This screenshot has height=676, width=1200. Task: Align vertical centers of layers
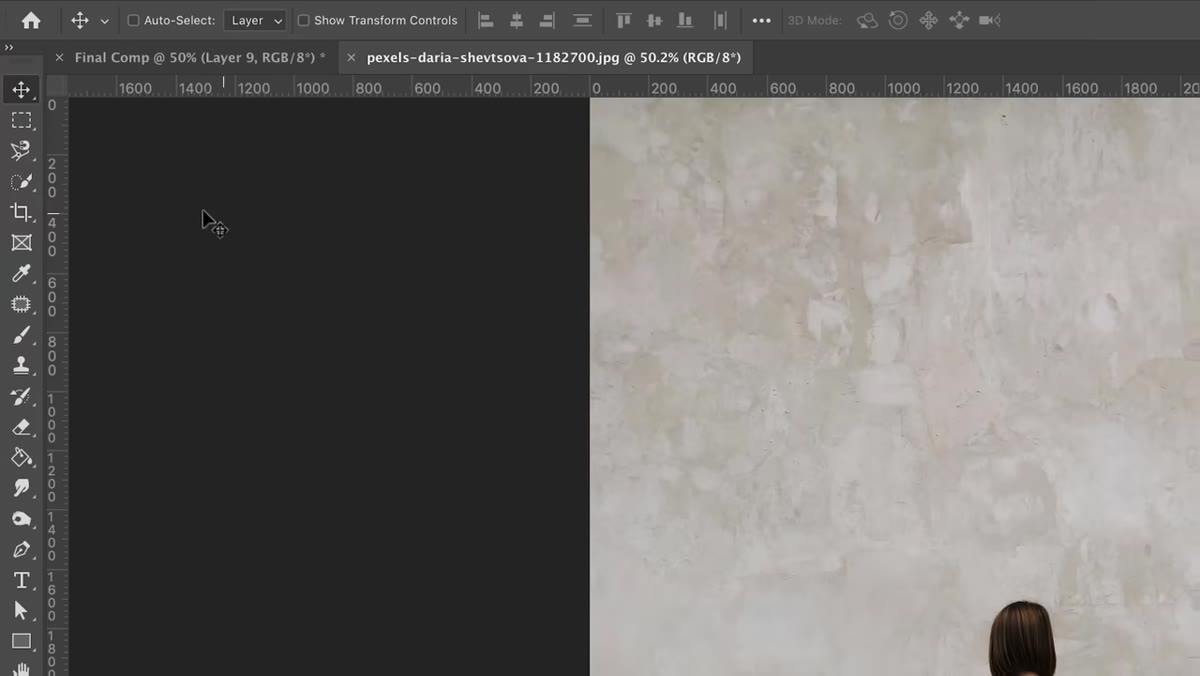(654, 20)
